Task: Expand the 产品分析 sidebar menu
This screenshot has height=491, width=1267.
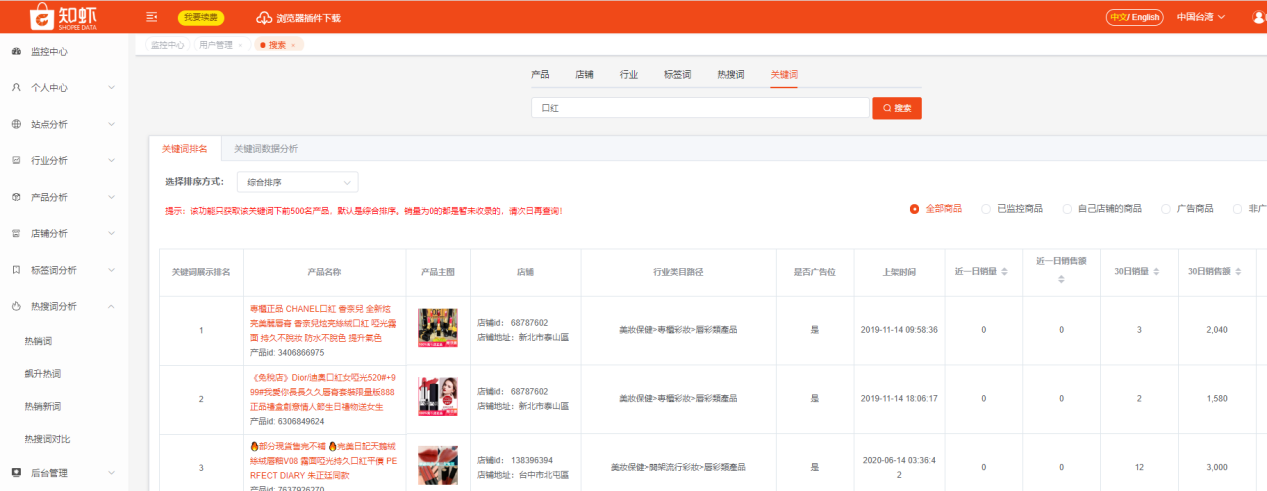Action: [x=111, y=197]
